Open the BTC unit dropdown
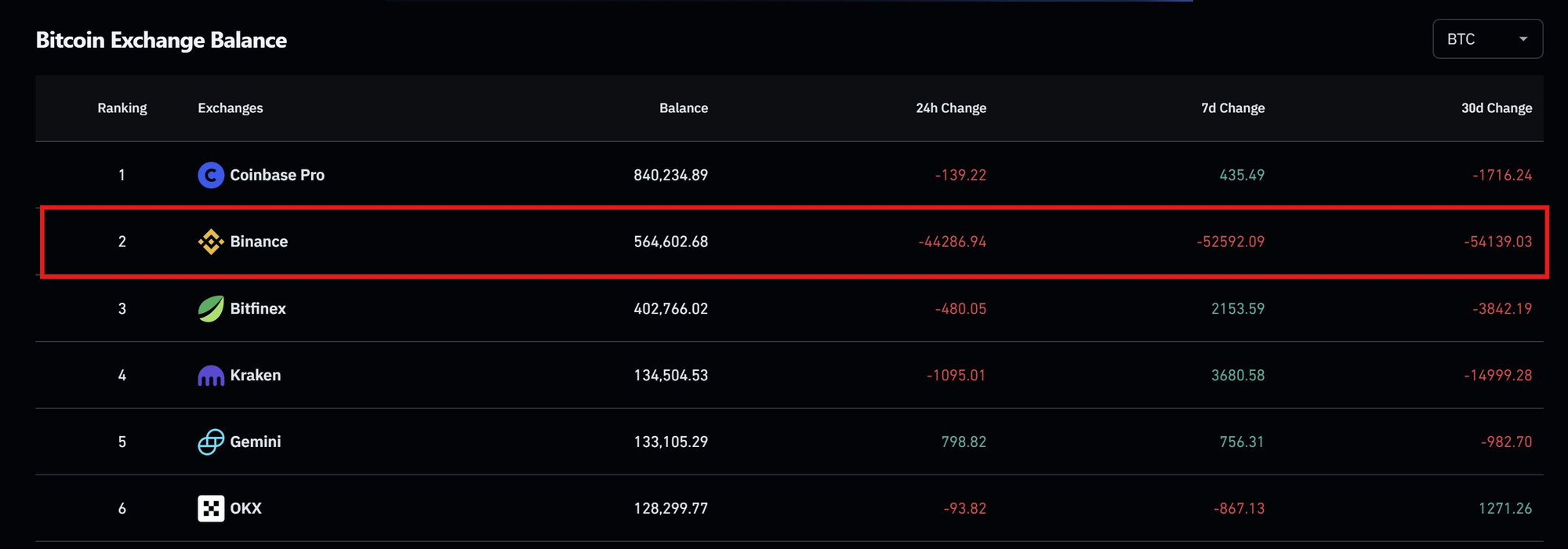Screen dimensions: 1568x549 pyautogui.click(x=1487, y=39)
